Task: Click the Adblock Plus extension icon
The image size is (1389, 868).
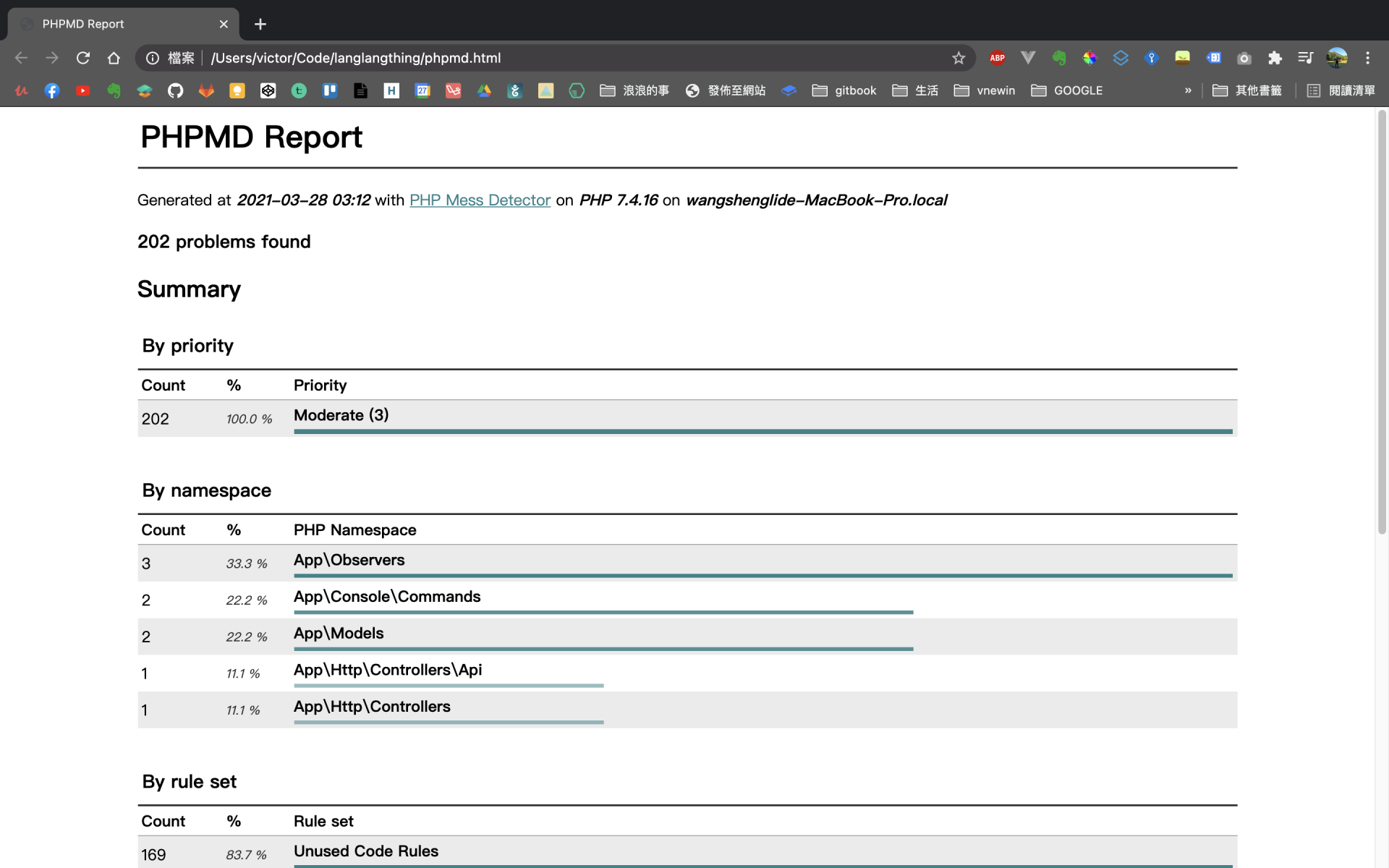Action: [x=998, y=58]
